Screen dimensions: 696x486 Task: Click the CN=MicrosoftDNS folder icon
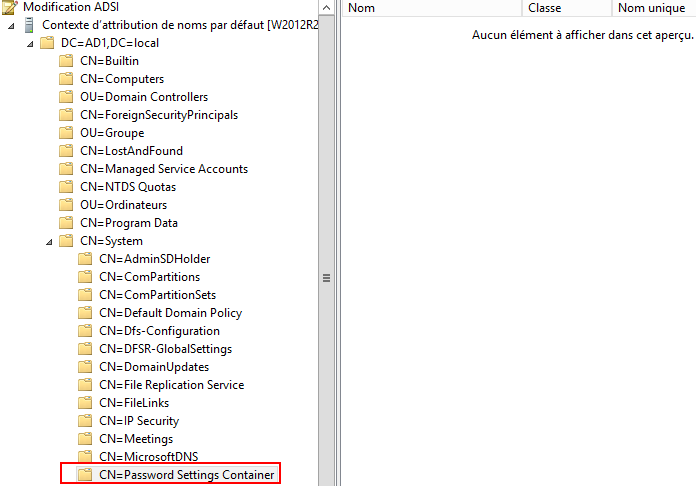coord(85,457)
